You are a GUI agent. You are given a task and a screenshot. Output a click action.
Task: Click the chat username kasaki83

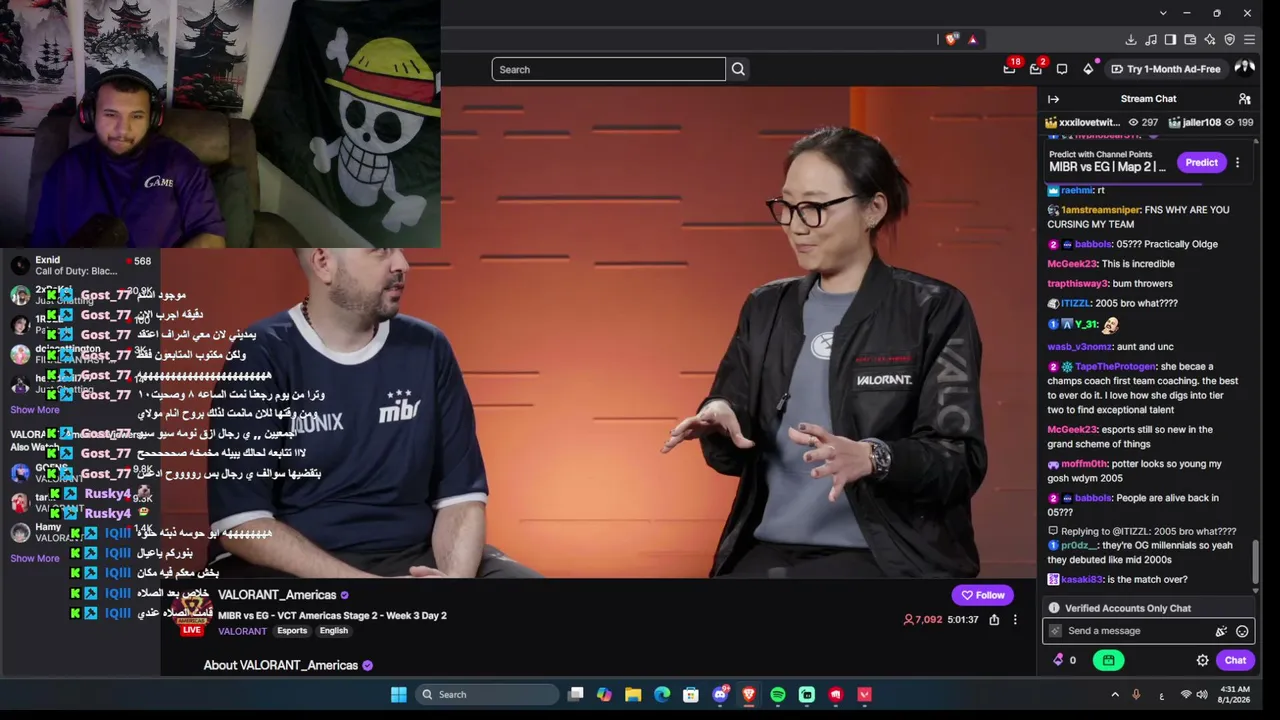(1081, 580)
